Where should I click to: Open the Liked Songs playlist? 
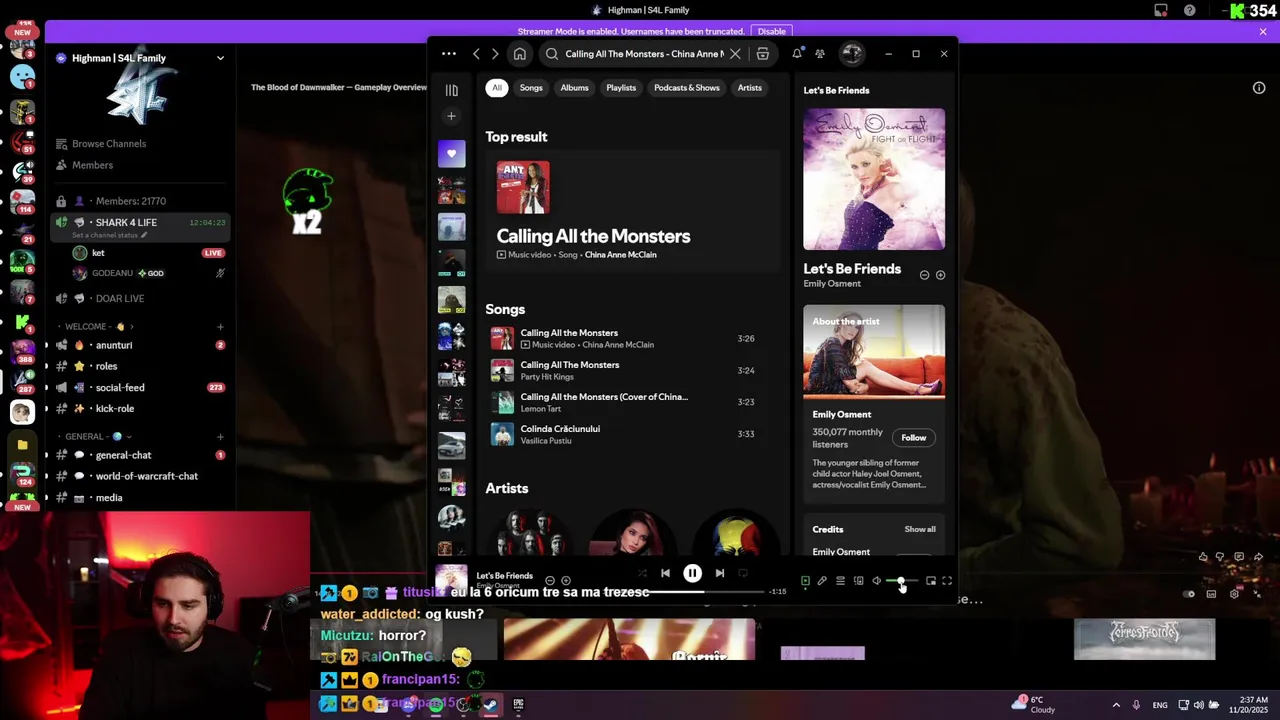click(451, 154)
